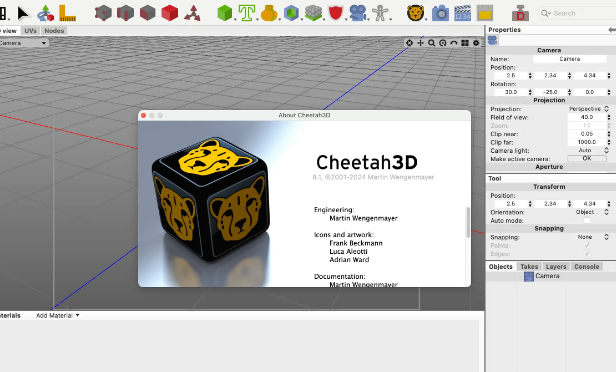Click OK next to Make active camera
Image resolution: width=616 pixels, height=372 pixels.
coord(587,158)
